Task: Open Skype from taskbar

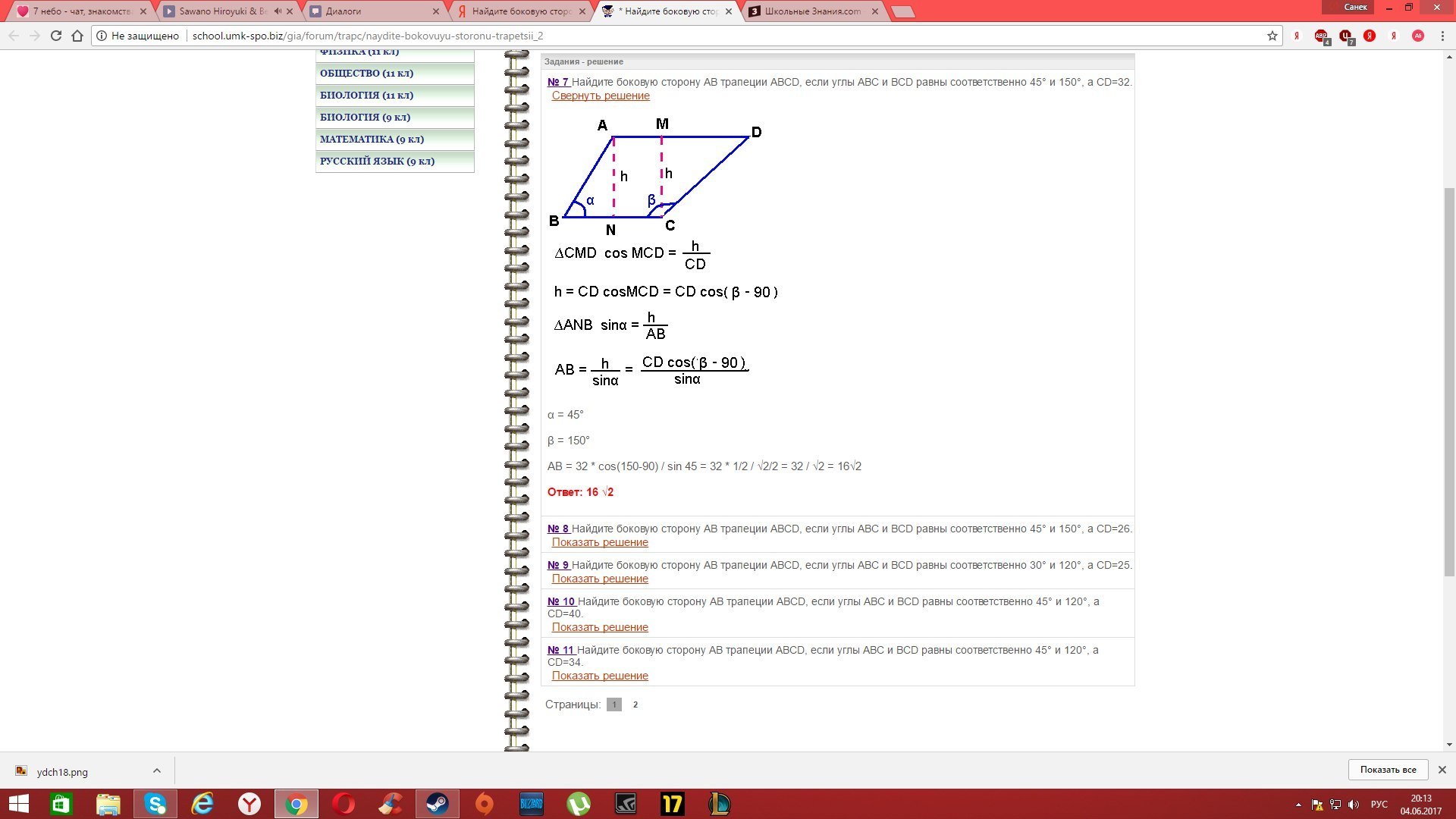Action: click(x=155, y=804)
